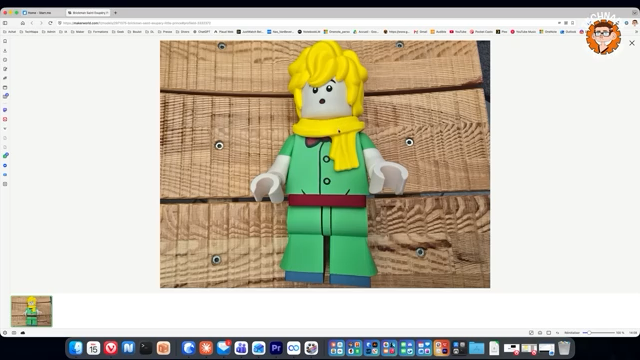Navigate forward in history
640x360 pixels.
click(41, 23)
